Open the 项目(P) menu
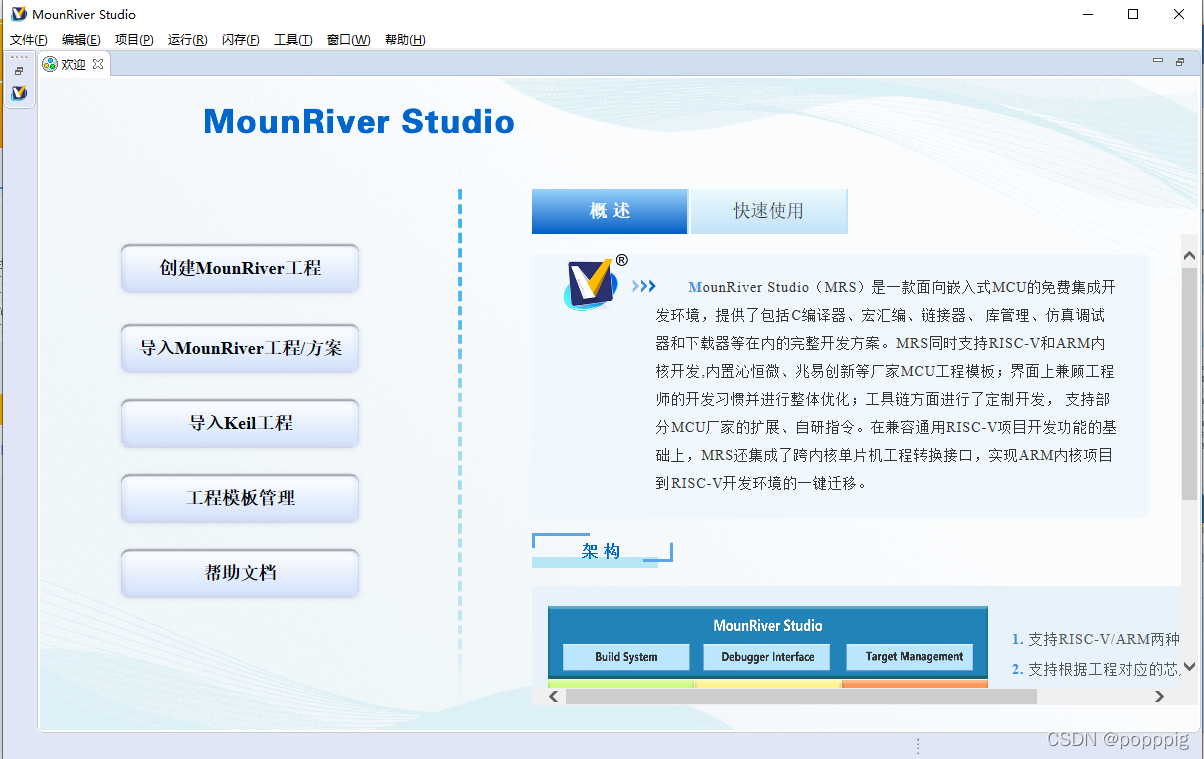 point(134,40)
